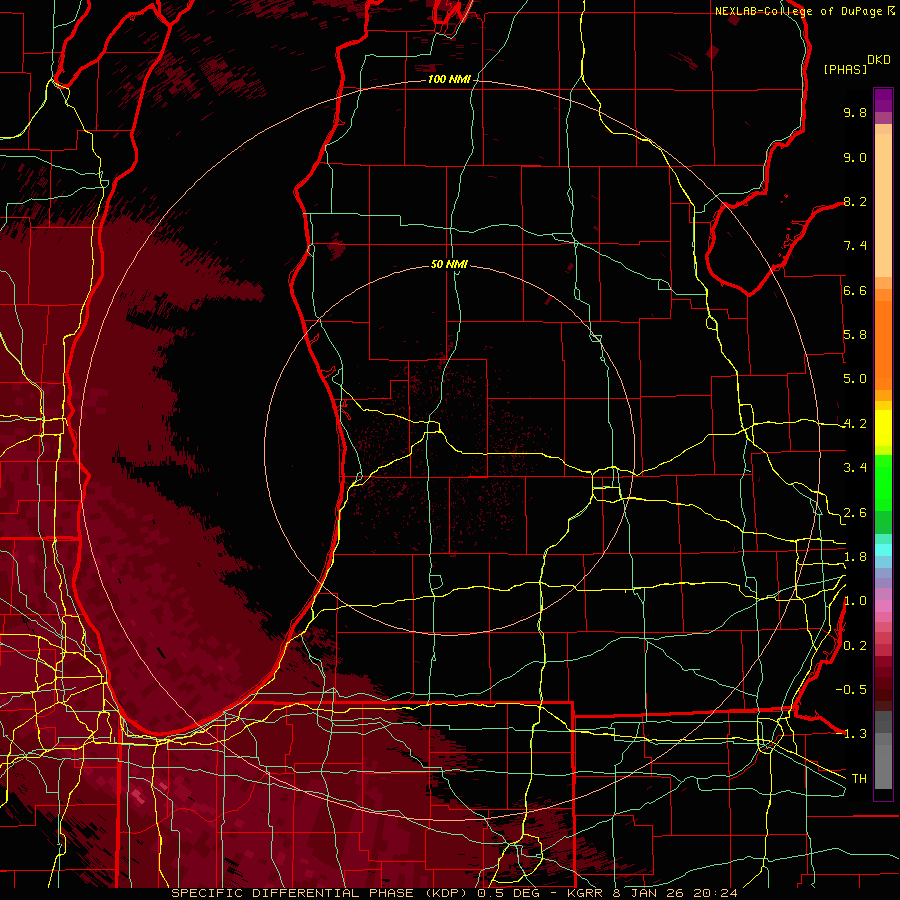Image resolution: width=900 pixels, height=900 pixels.
Task: Click the 8.2 value on the color scale
Action: [855, 201]
